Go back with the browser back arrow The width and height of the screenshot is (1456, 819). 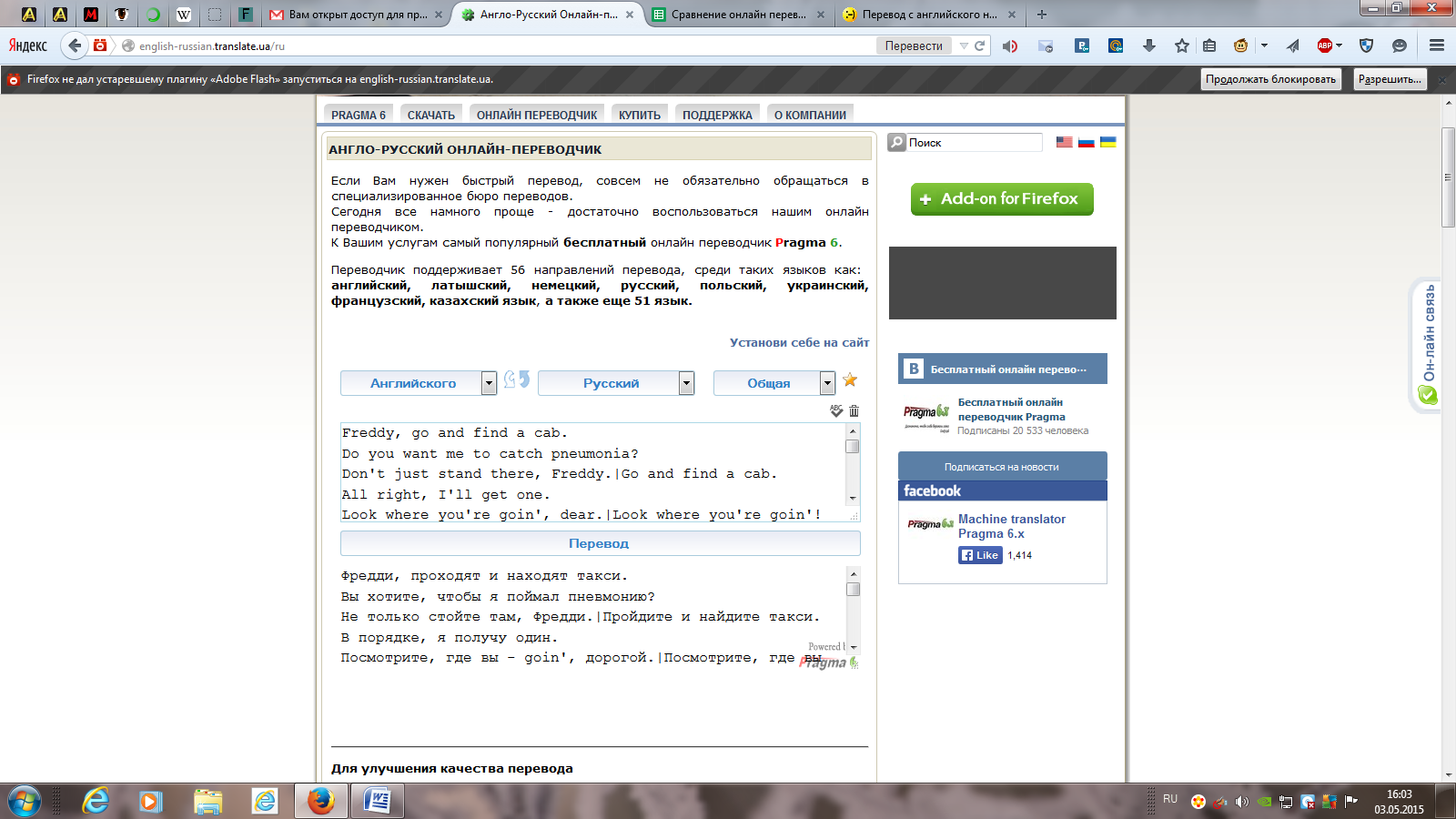75,45
